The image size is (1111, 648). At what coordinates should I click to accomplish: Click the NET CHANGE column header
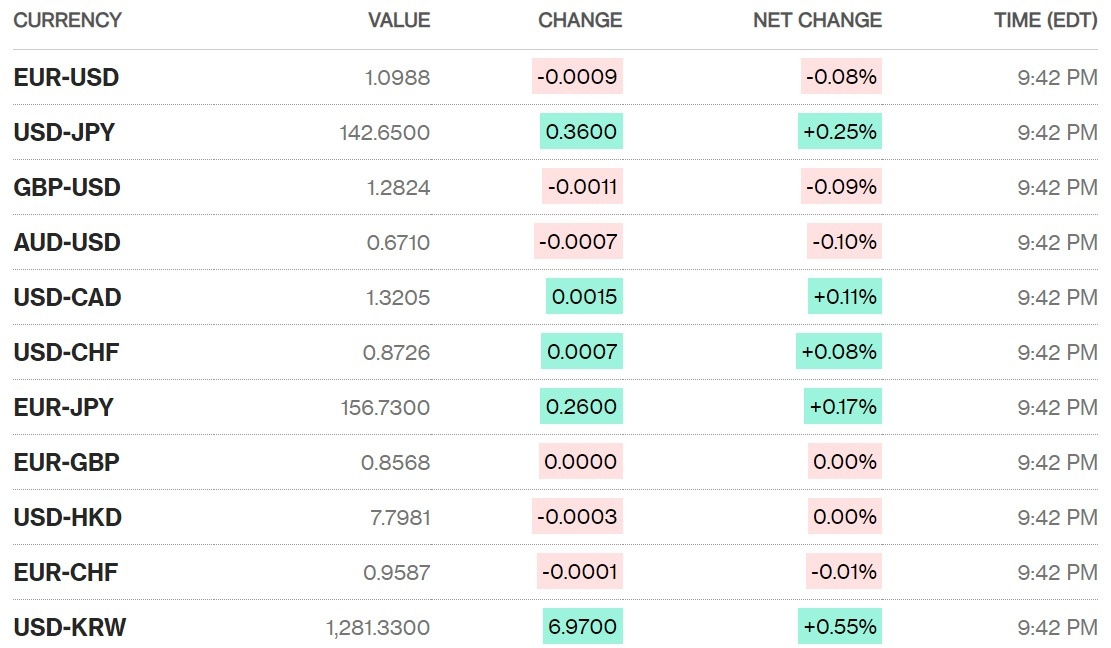pos(817,20)
